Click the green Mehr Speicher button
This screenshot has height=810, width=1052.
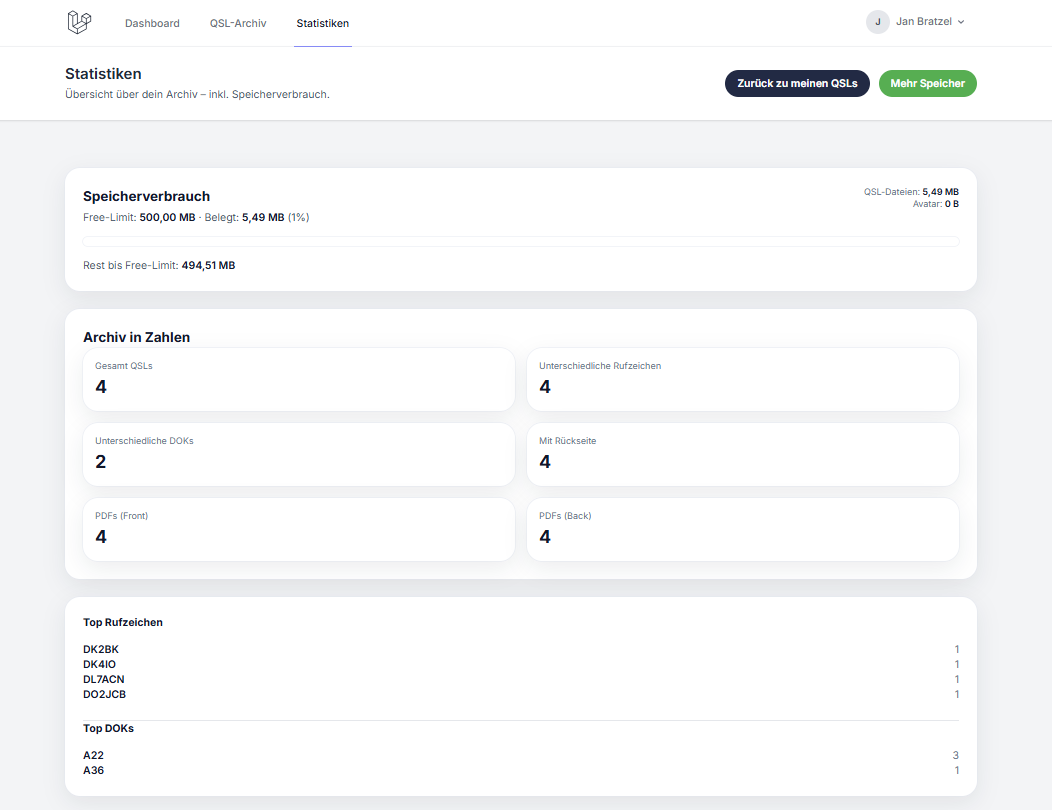coord(927,84)
